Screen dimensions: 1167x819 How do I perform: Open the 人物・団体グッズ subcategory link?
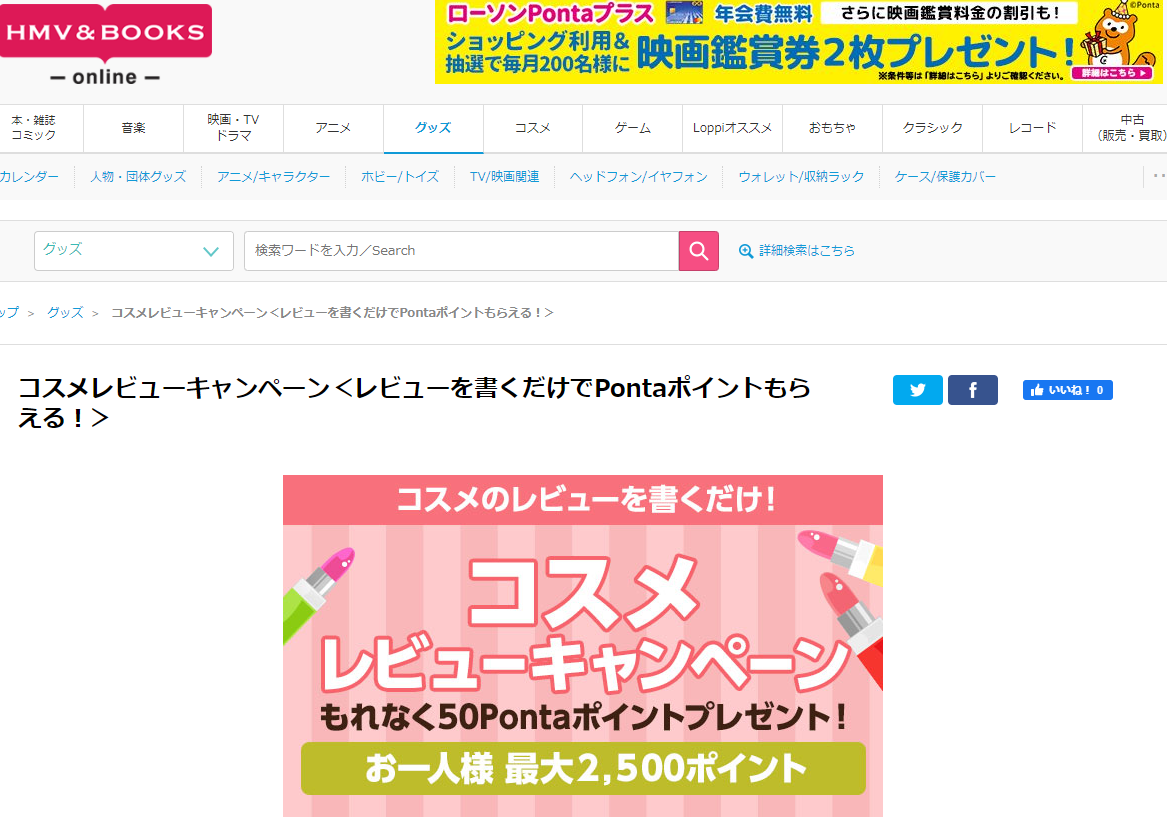point(138,176)
